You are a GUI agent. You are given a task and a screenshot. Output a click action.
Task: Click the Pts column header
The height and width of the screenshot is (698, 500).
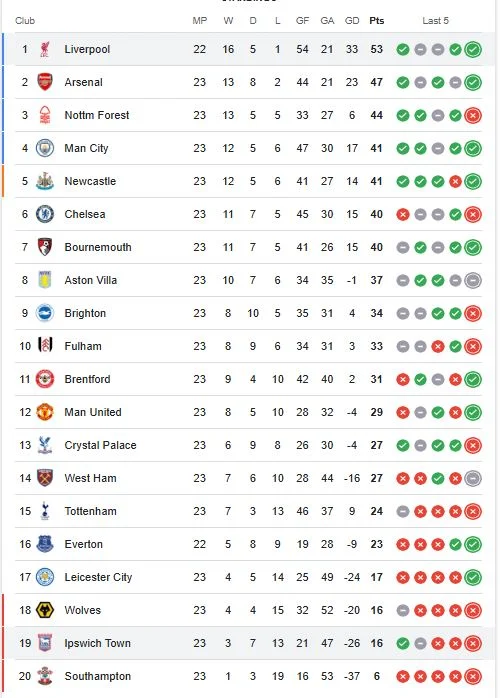click(x=376, y=20)
